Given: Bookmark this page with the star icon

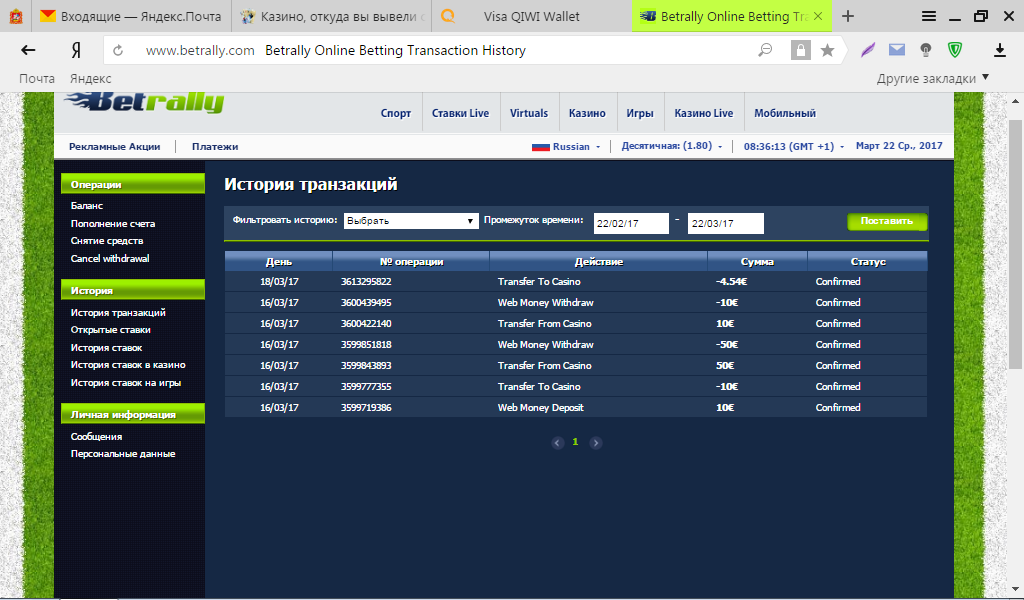Looking at the screenshot, I should click(x=827, y=50).
